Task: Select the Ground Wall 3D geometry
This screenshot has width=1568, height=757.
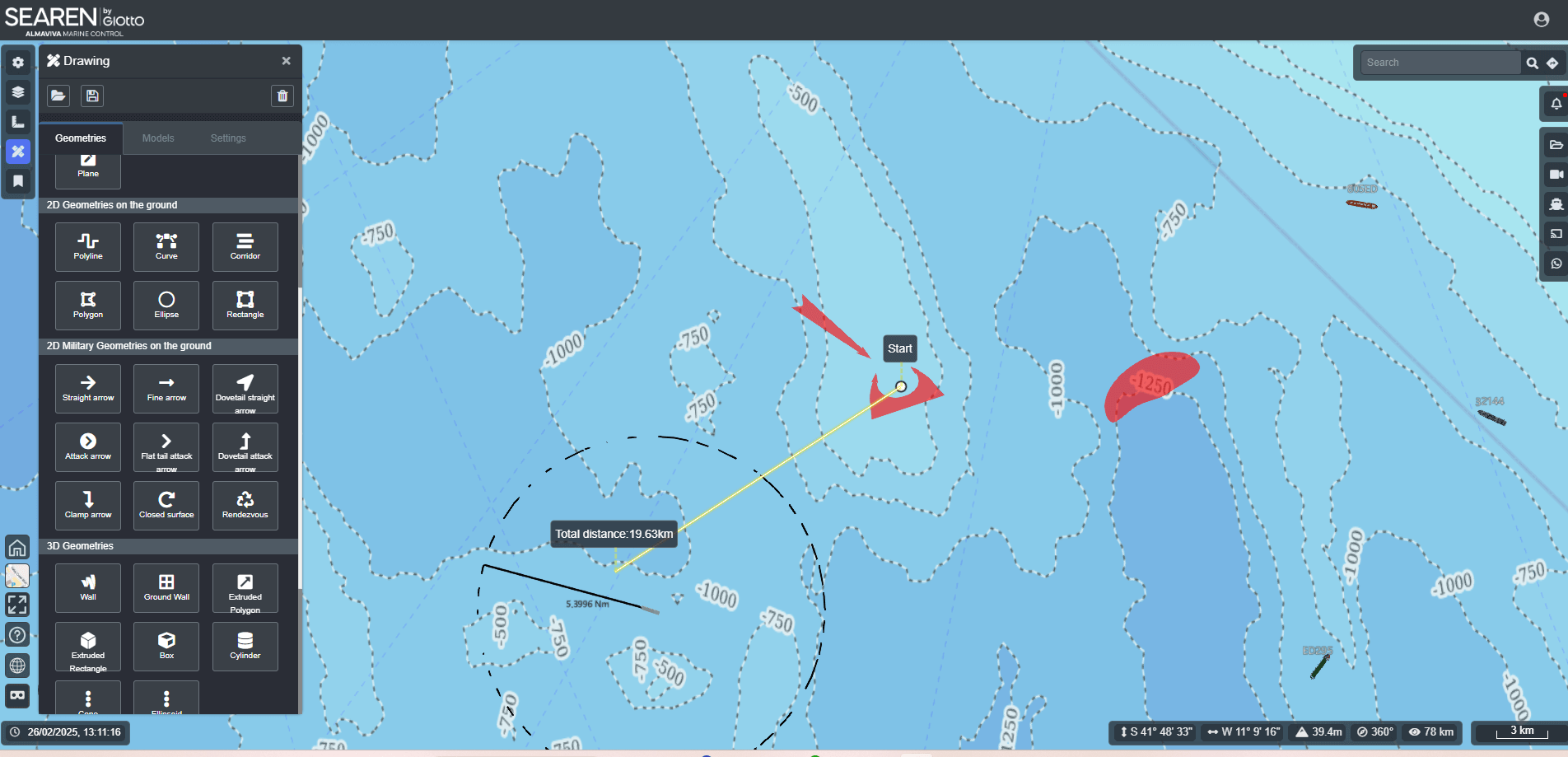Action: pyautogui.click(x=166, y=587)
